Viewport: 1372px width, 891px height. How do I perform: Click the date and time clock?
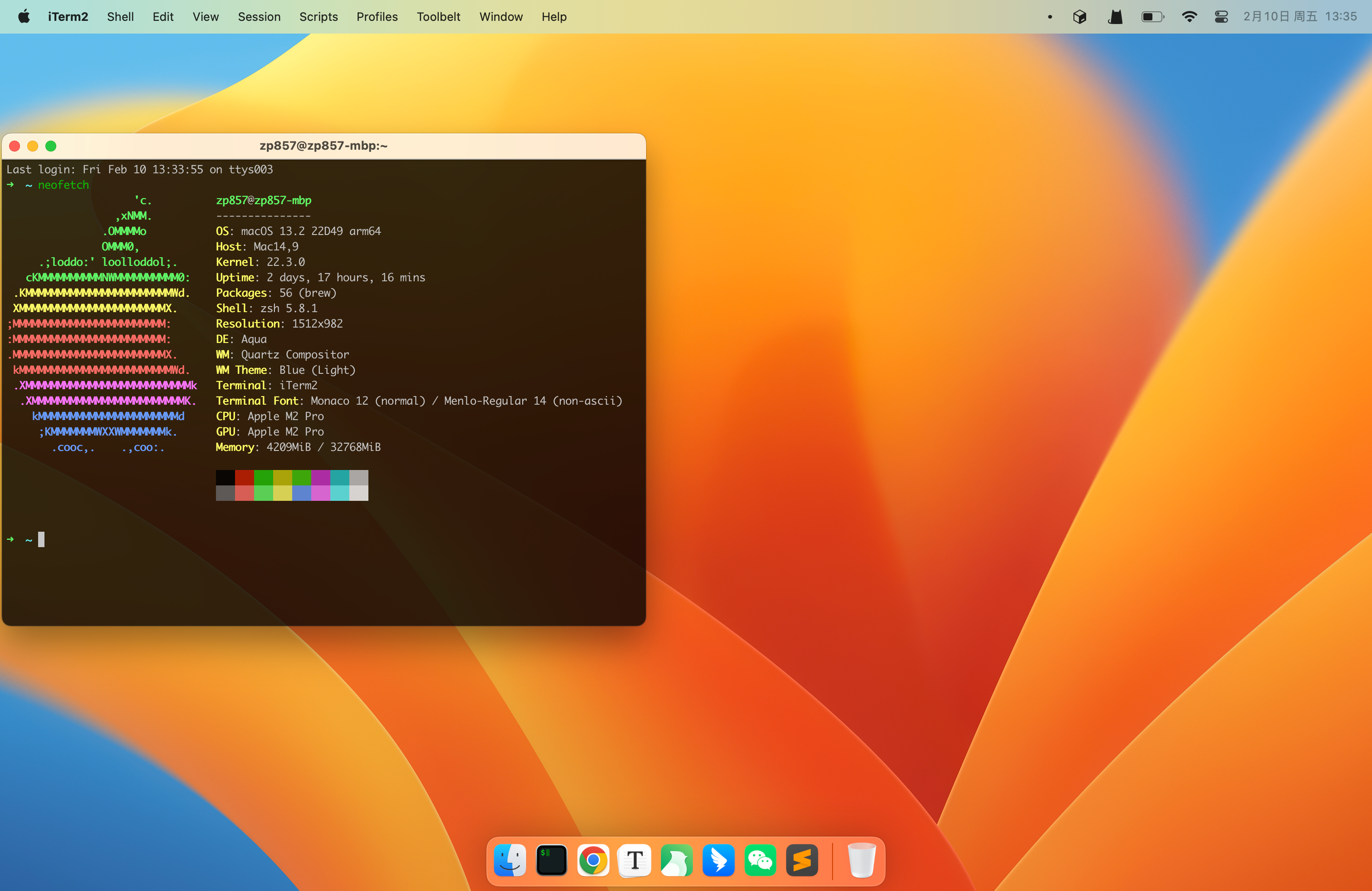(1300, 17)
